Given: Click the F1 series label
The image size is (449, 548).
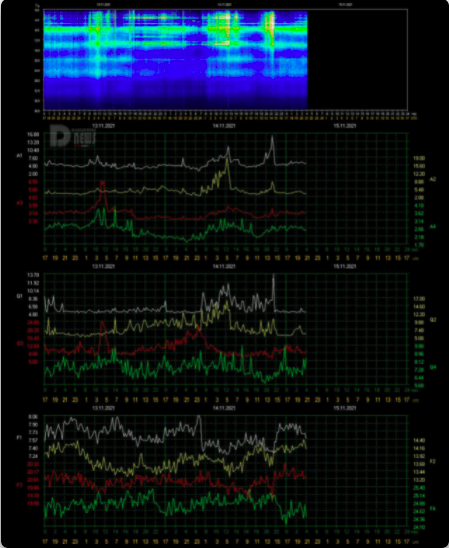Looking at the screenshot, I should (x=20, y=438).
